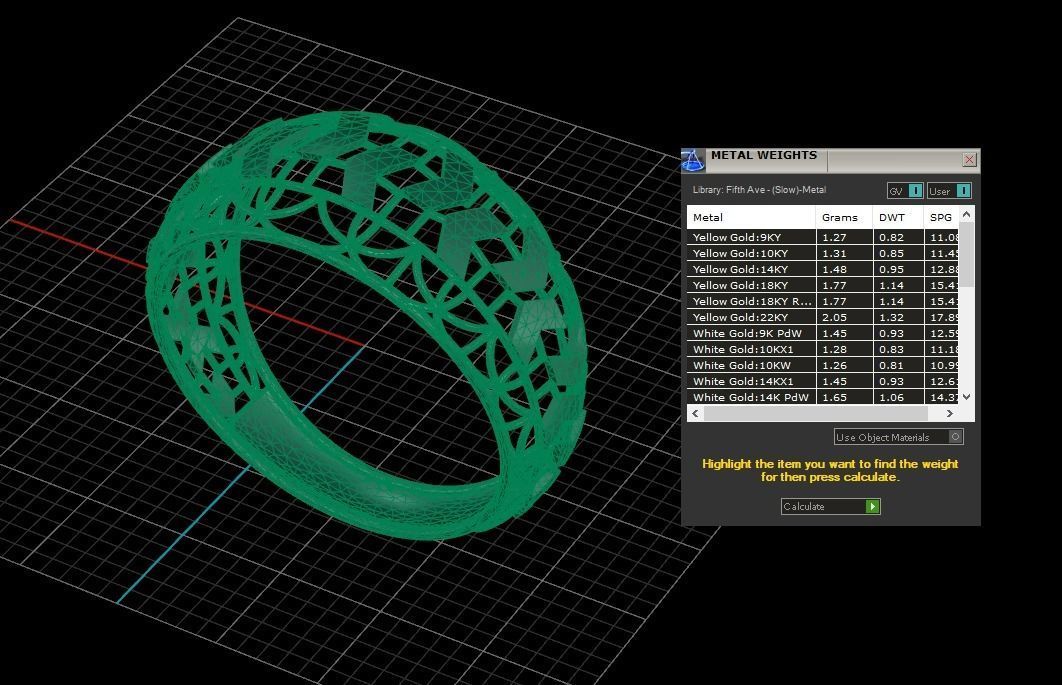The image size is (1062, 685).
Task: Click the horizontal scroll left arrow
Action: click(696, 413)
